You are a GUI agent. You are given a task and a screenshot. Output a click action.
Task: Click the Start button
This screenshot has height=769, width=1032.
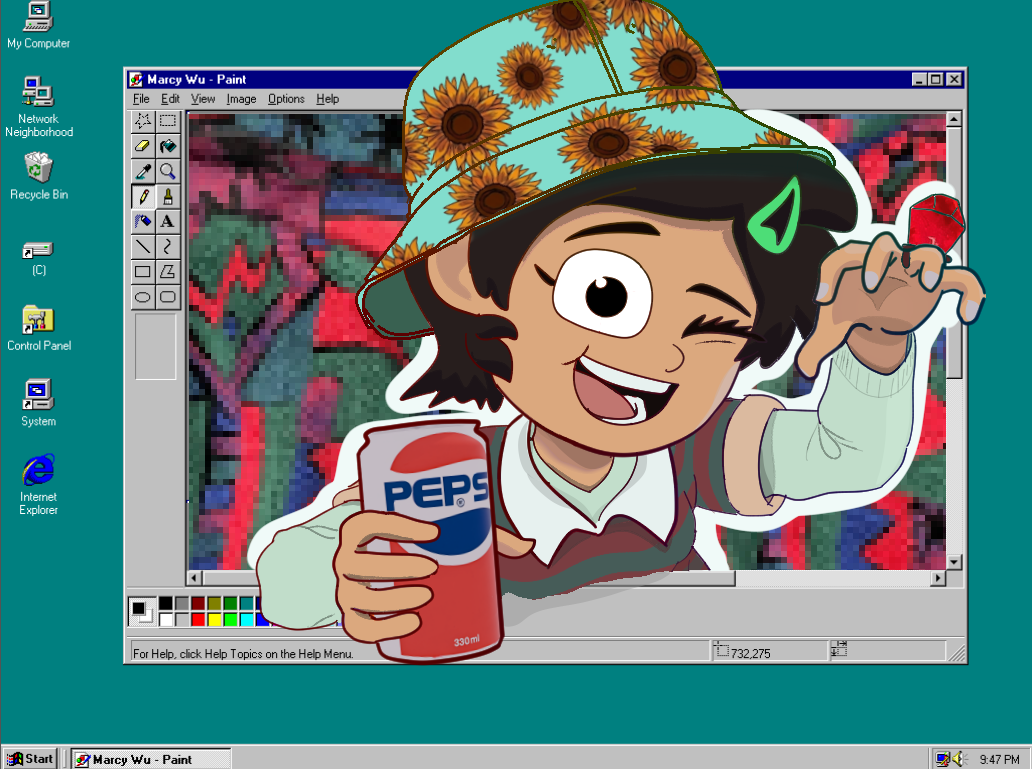pos(30,758)
